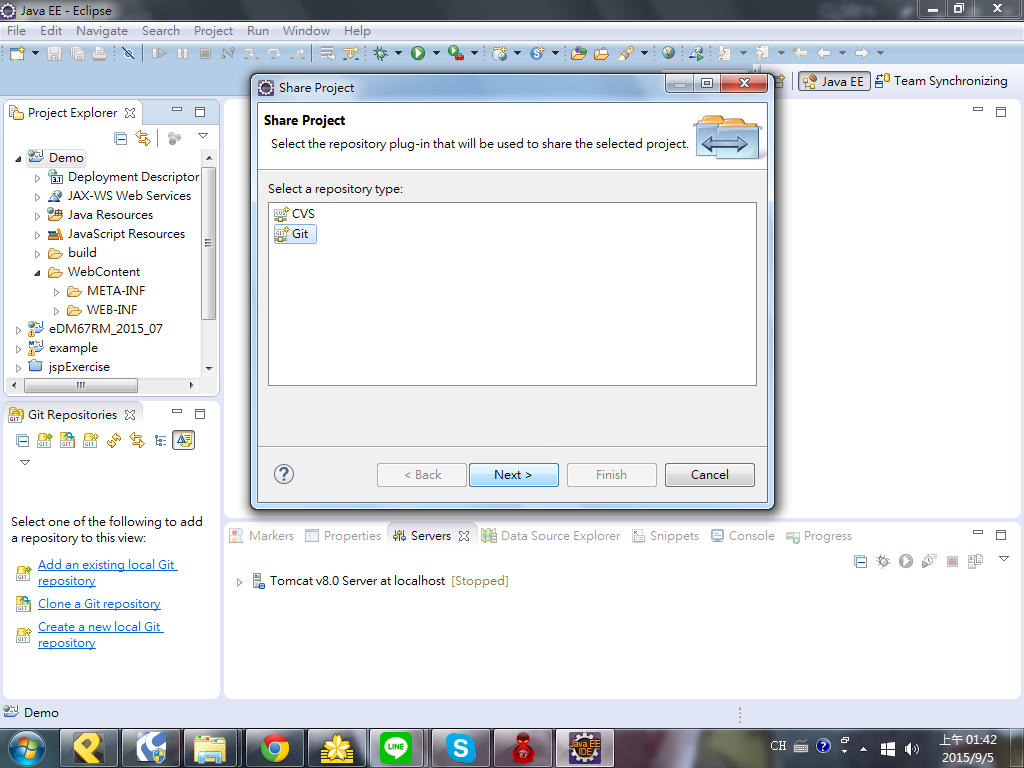Select CVS repository type
Image resolution: width=1024 pixels, height=768 pixels.
pos(295,214)
